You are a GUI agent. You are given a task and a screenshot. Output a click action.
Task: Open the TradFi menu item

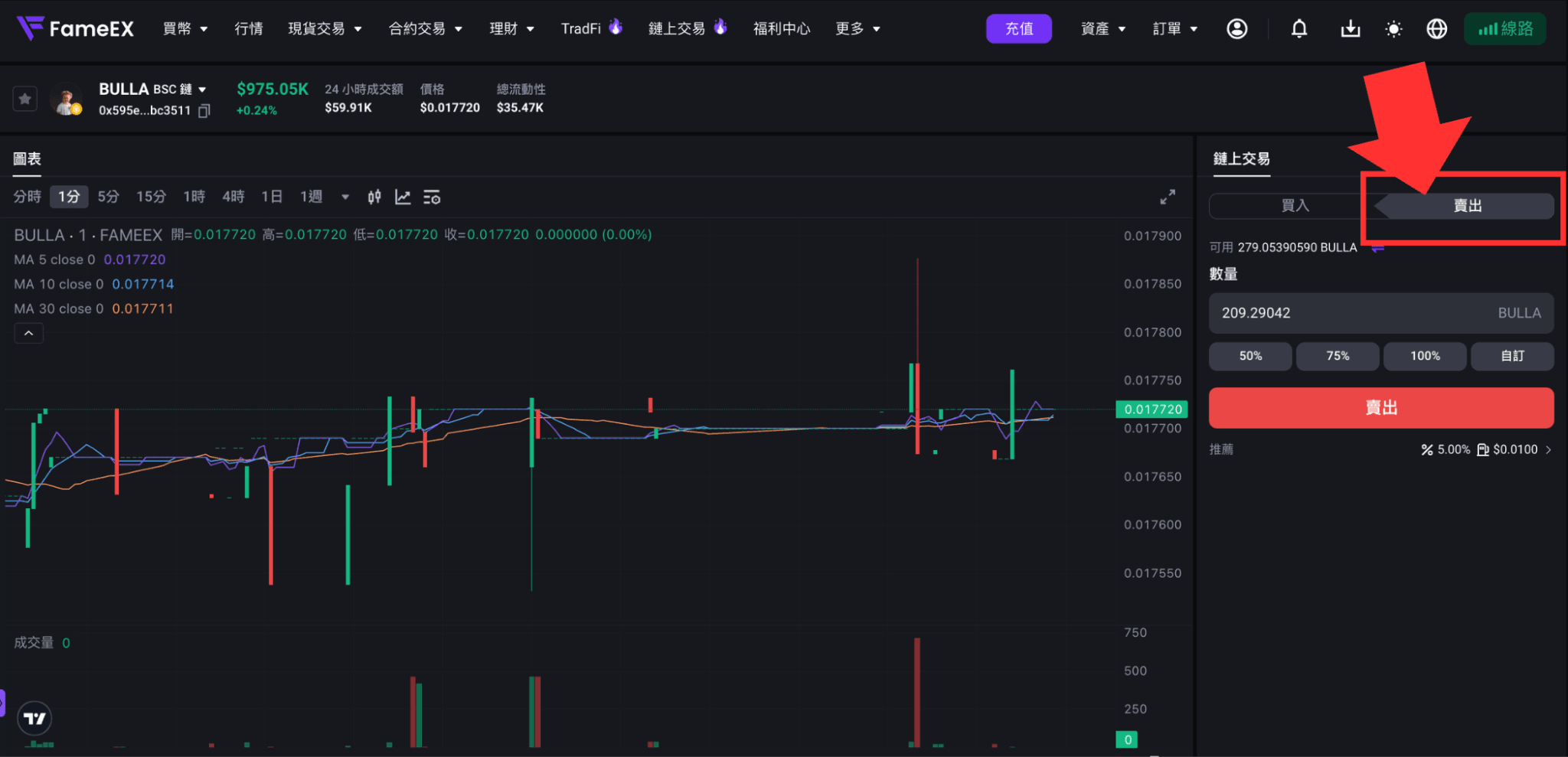[x=591, y=28]
